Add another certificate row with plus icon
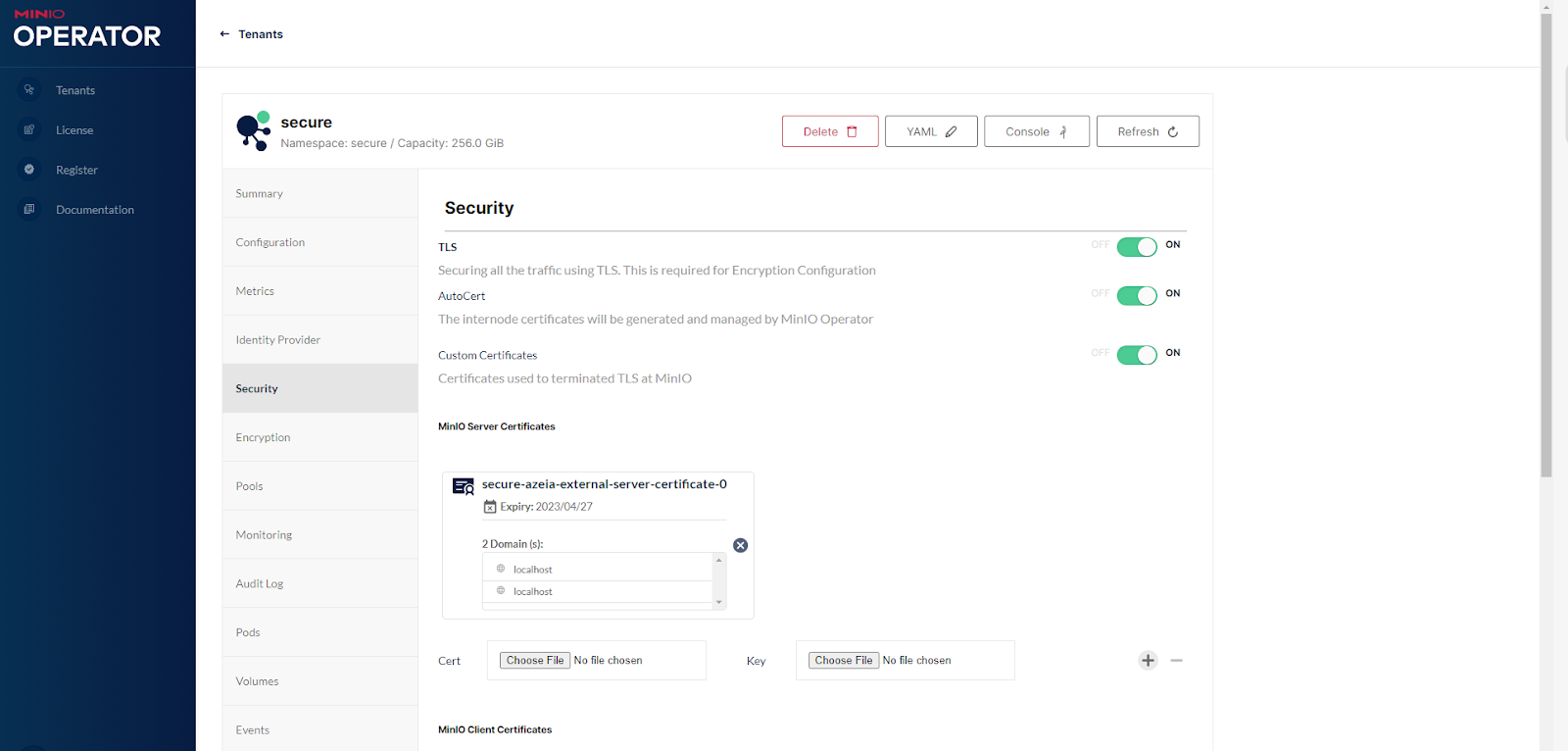The height and width of the screenshot is (751, 1568). (1148, 661)
